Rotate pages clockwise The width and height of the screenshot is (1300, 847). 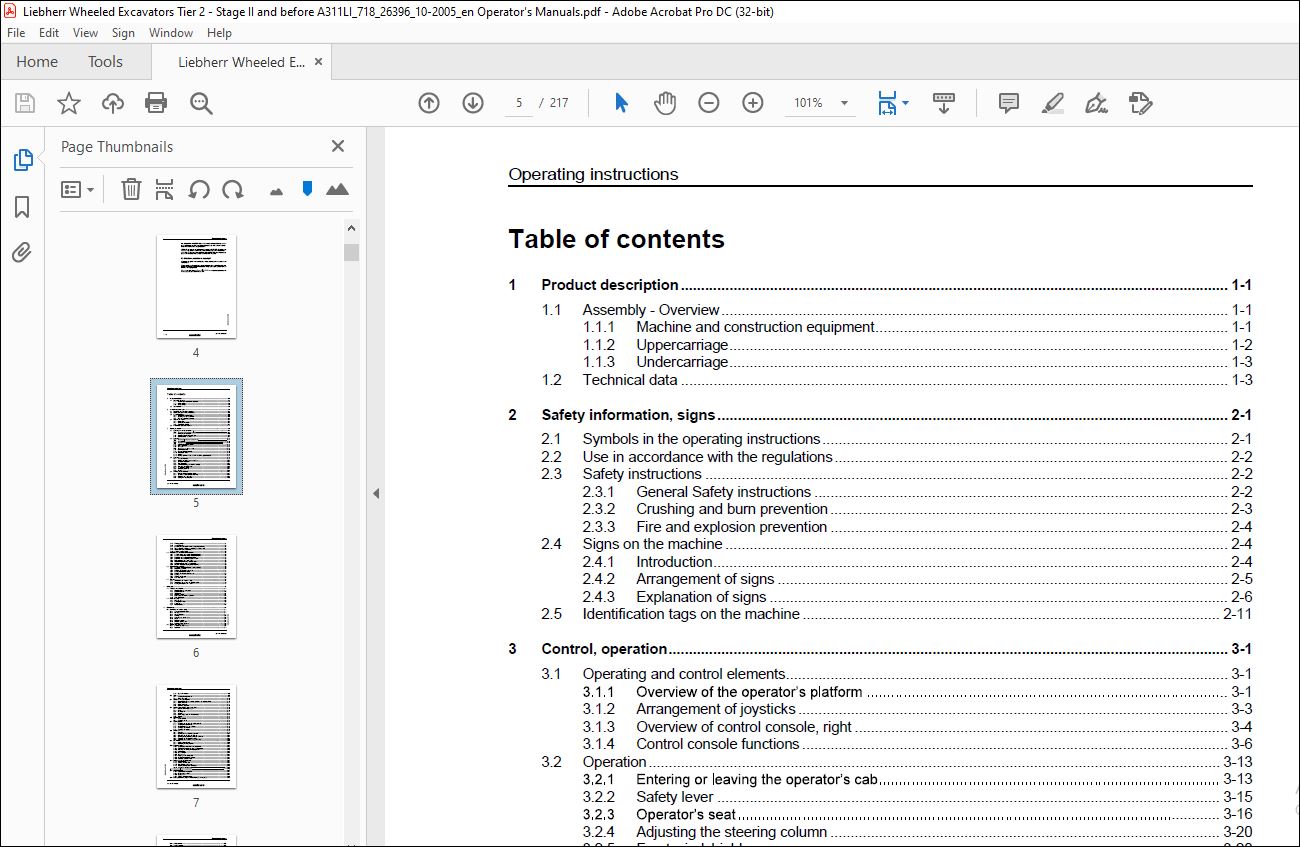(x=233, y=189)
